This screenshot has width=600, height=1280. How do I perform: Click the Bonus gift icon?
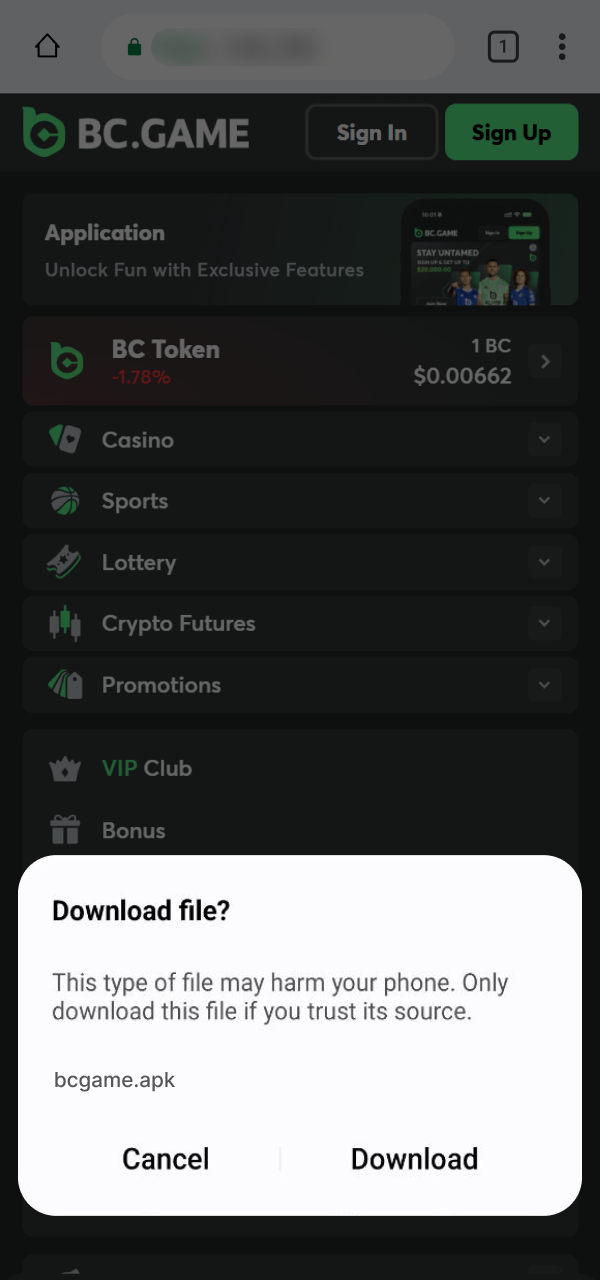(65, 830)
